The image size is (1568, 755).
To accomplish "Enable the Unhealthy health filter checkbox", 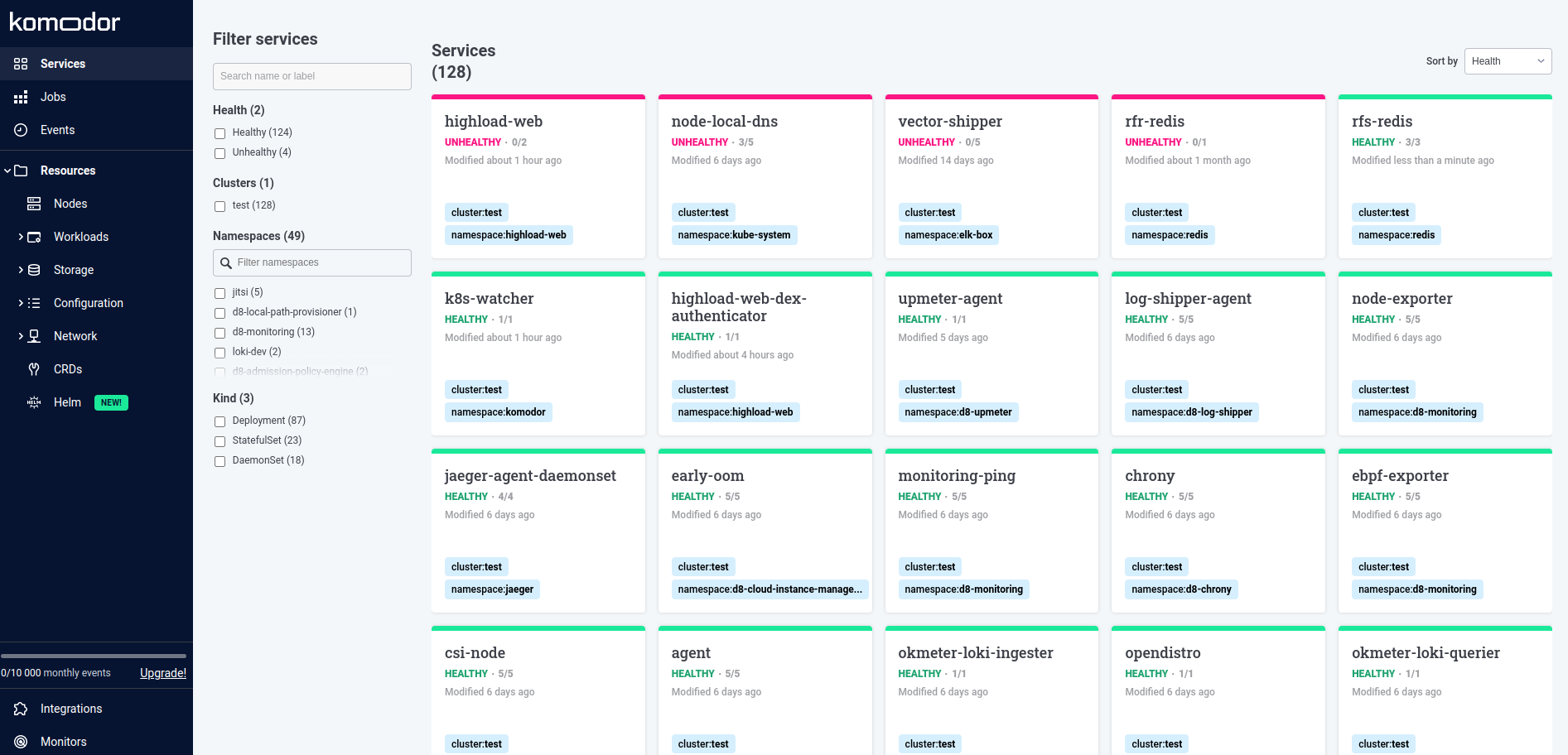I will 220,153.
